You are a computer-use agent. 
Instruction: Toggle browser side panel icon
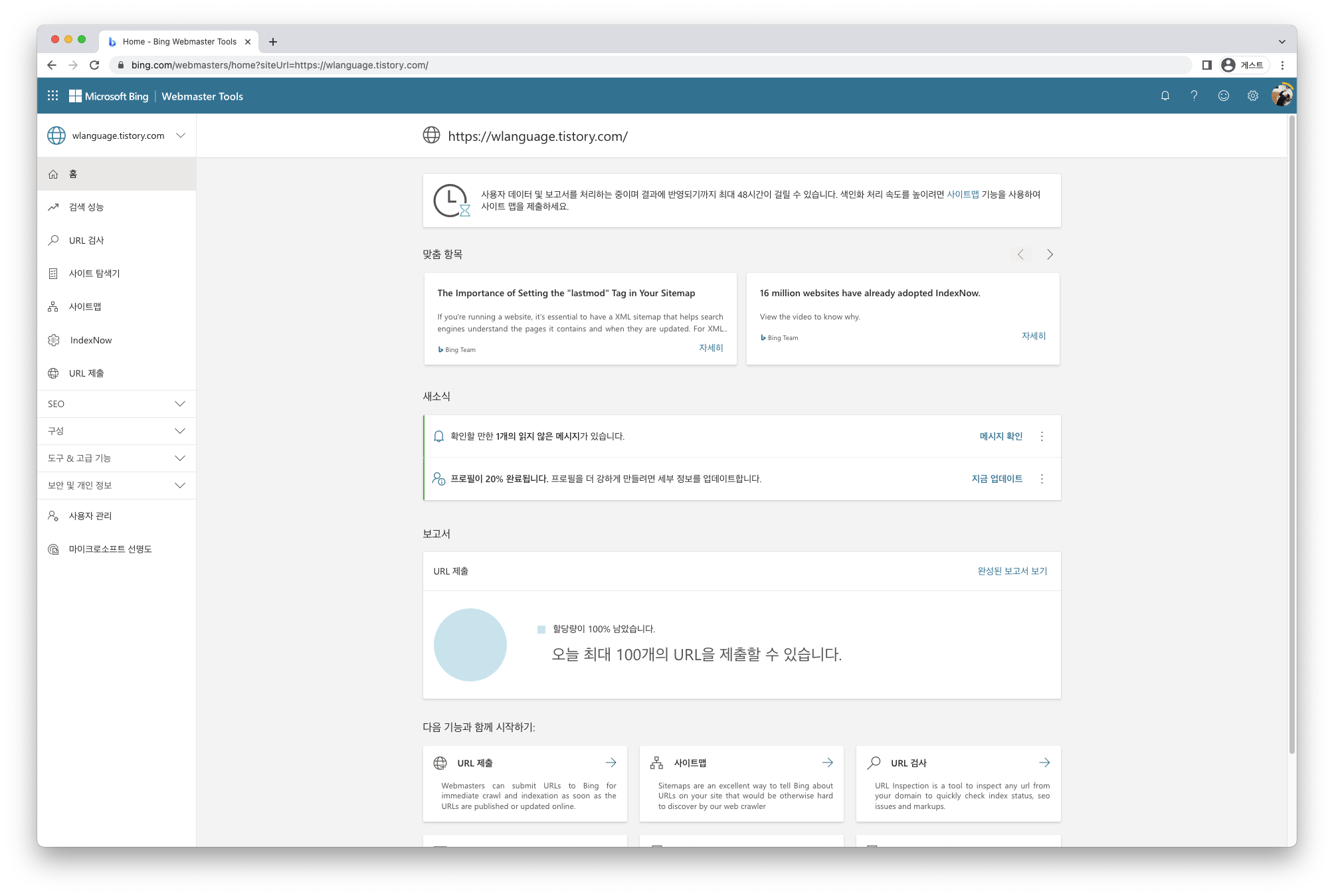1206,65
